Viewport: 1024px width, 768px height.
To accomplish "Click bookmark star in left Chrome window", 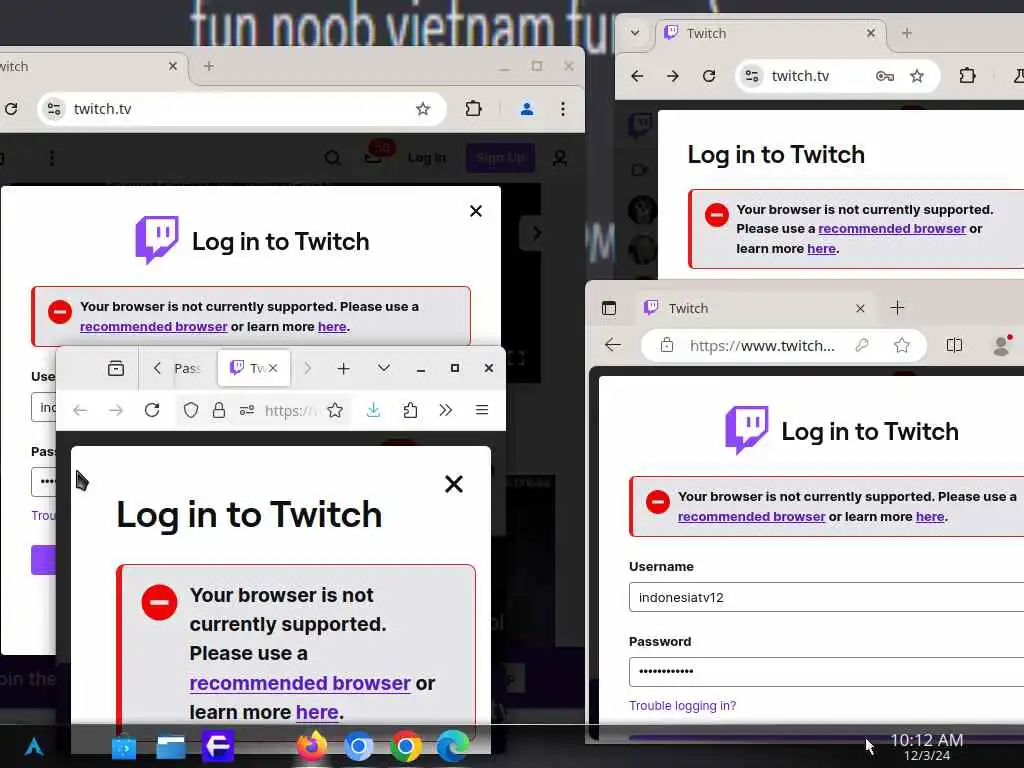I will [423, 109].
